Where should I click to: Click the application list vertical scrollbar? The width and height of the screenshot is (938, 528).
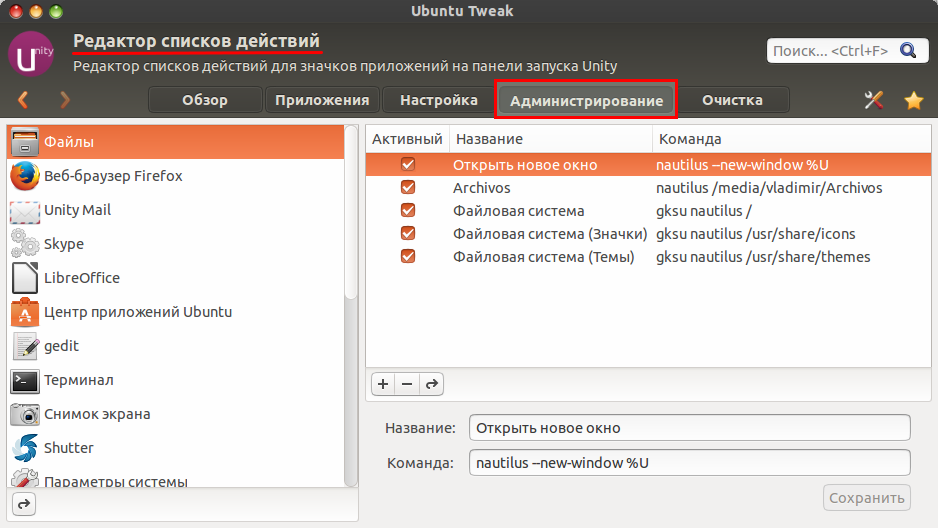tap(351, 212)
